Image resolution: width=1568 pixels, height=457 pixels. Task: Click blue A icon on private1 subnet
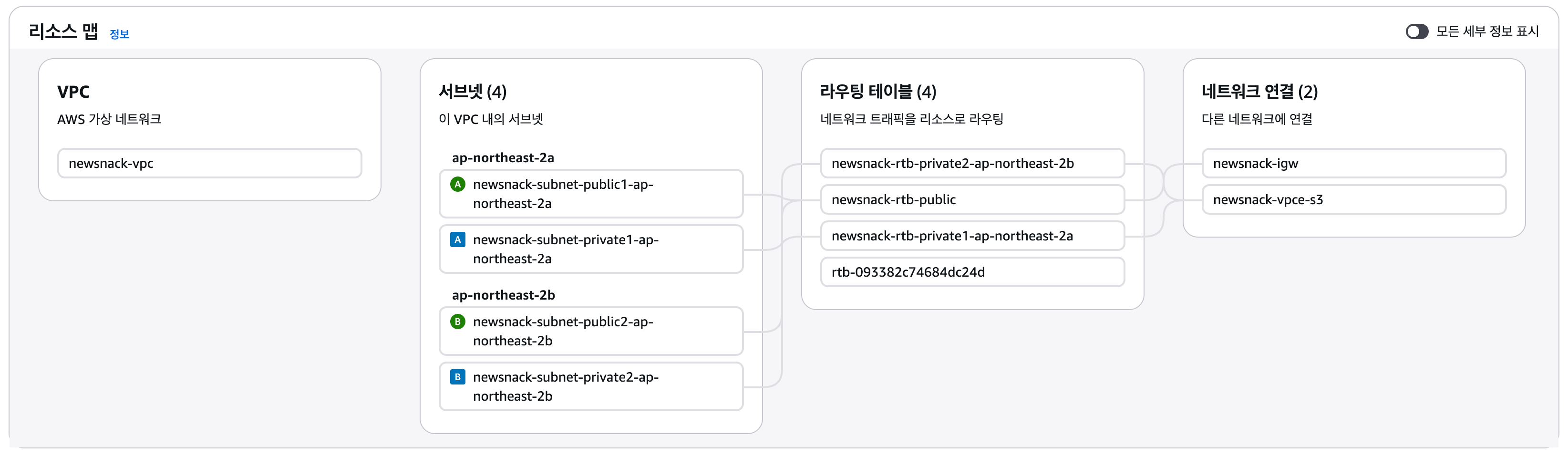[457, 240]
